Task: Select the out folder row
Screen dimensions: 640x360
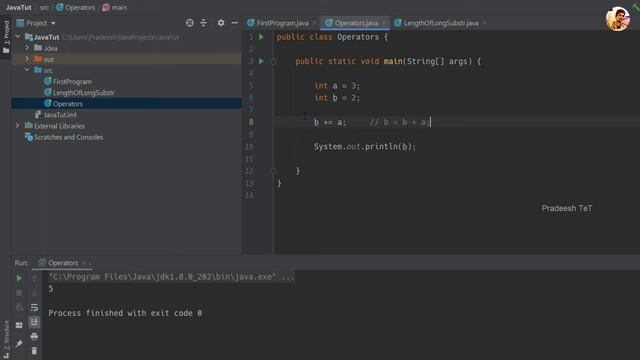Action: pyautogui.click(x=127, y=59)
